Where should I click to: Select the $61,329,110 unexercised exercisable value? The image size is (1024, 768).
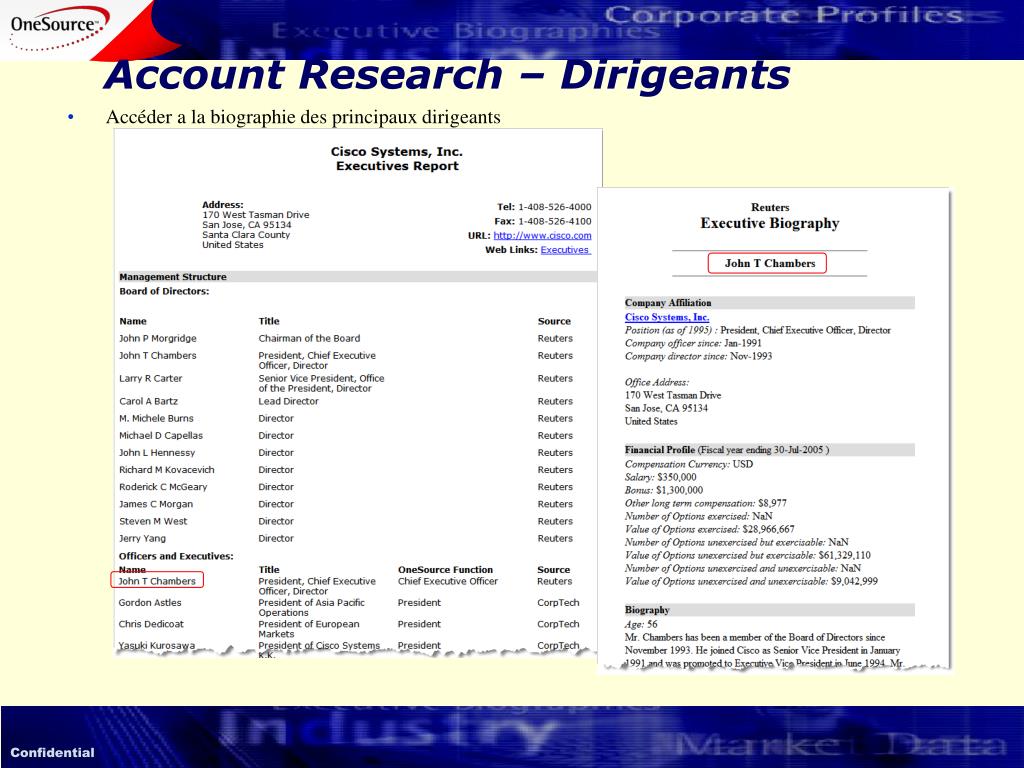844,556
